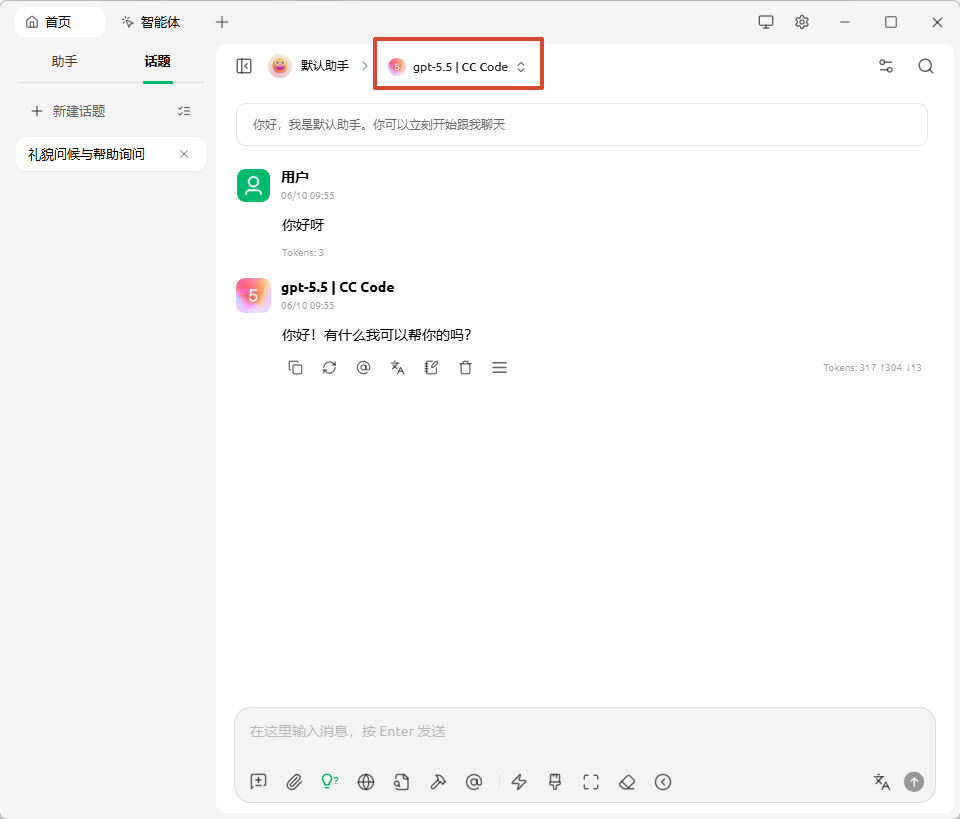Mention a model in input toolbar

(x=474, y=782)
